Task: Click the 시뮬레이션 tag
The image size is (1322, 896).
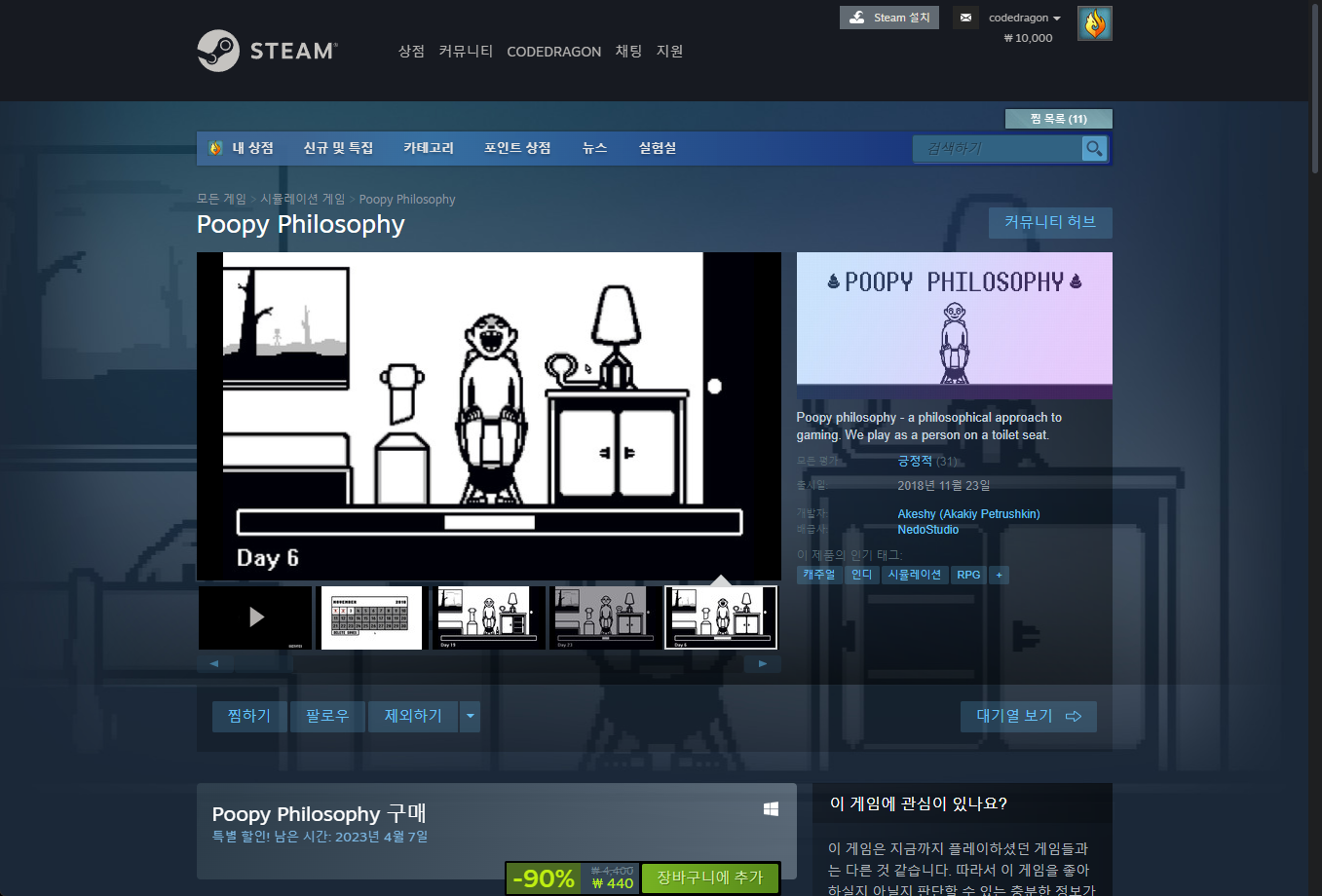Action: [x=914, y=575]
